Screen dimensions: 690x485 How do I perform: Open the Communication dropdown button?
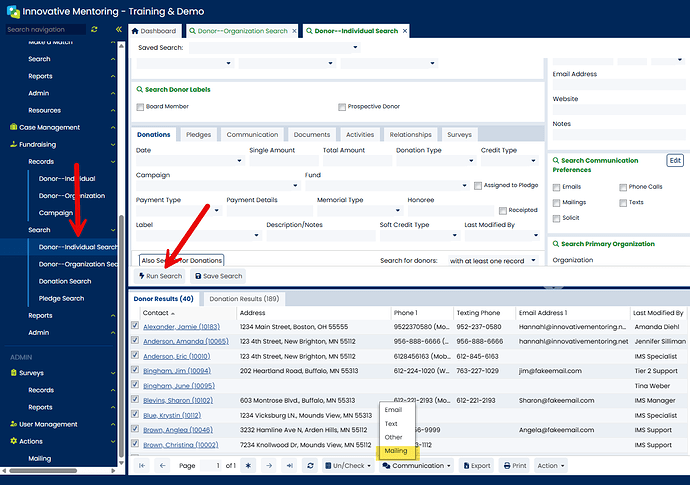click(417, 466)
